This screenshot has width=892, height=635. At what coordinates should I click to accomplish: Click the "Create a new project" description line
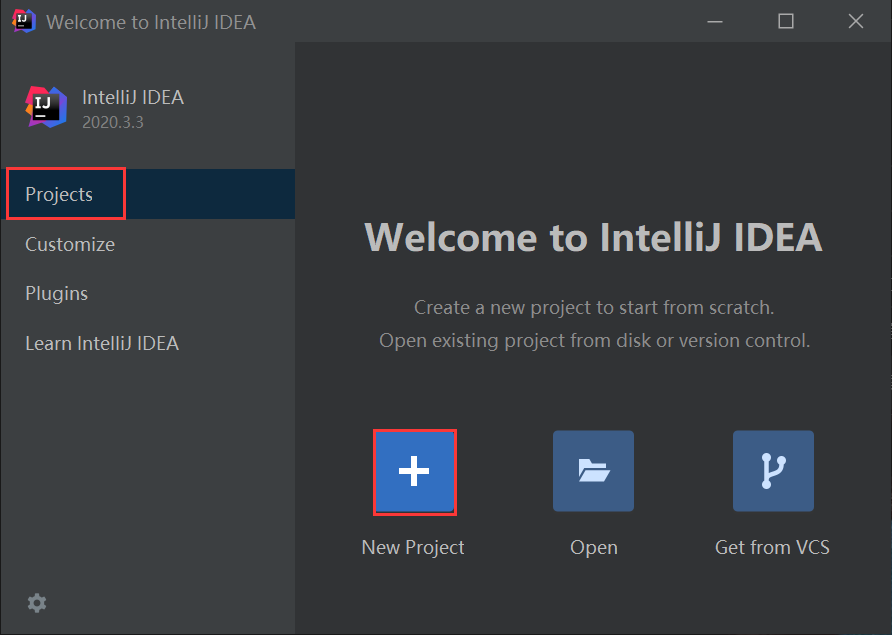point(594,307)
